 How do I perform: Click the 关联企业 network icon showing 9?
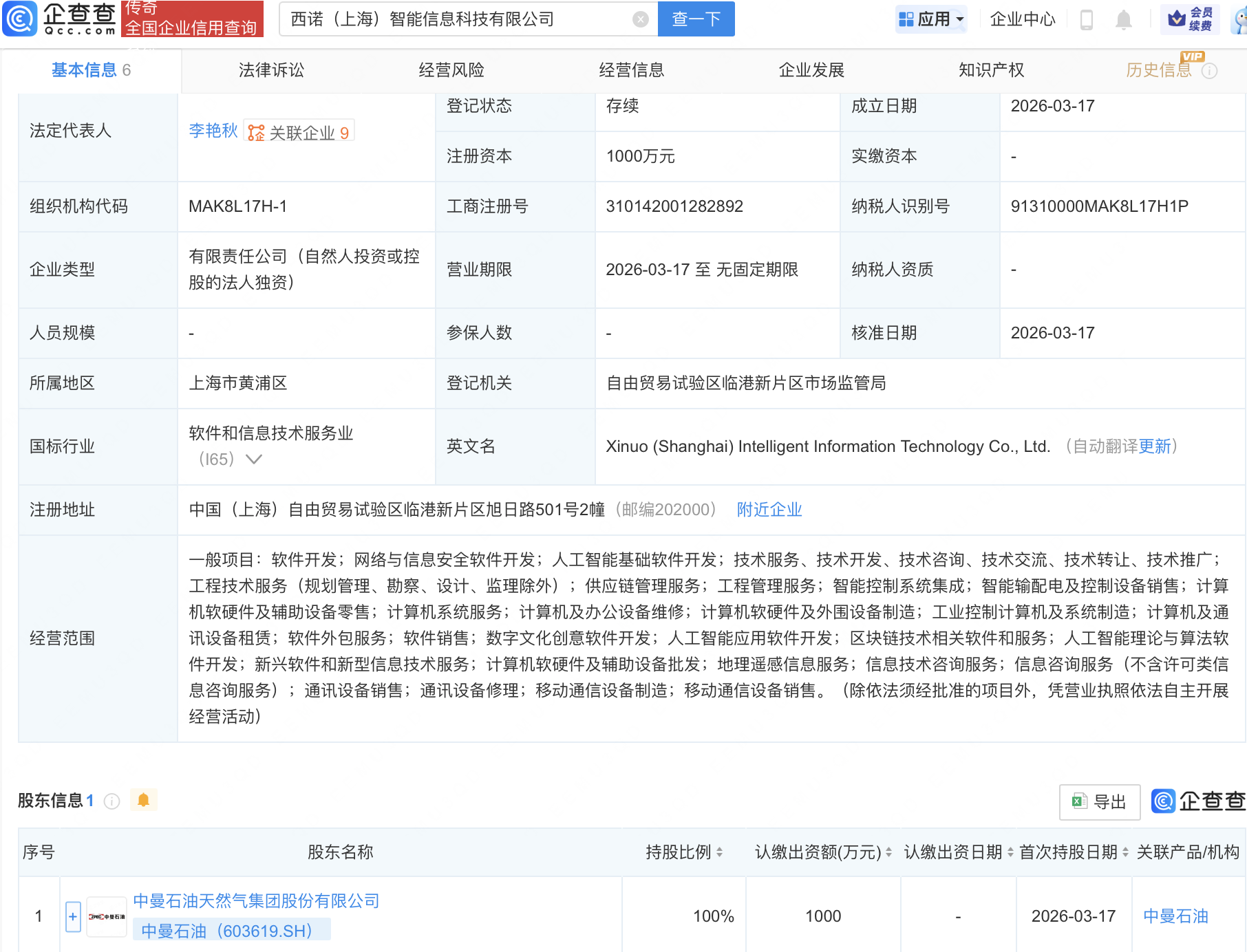click(x=256, y=131)
